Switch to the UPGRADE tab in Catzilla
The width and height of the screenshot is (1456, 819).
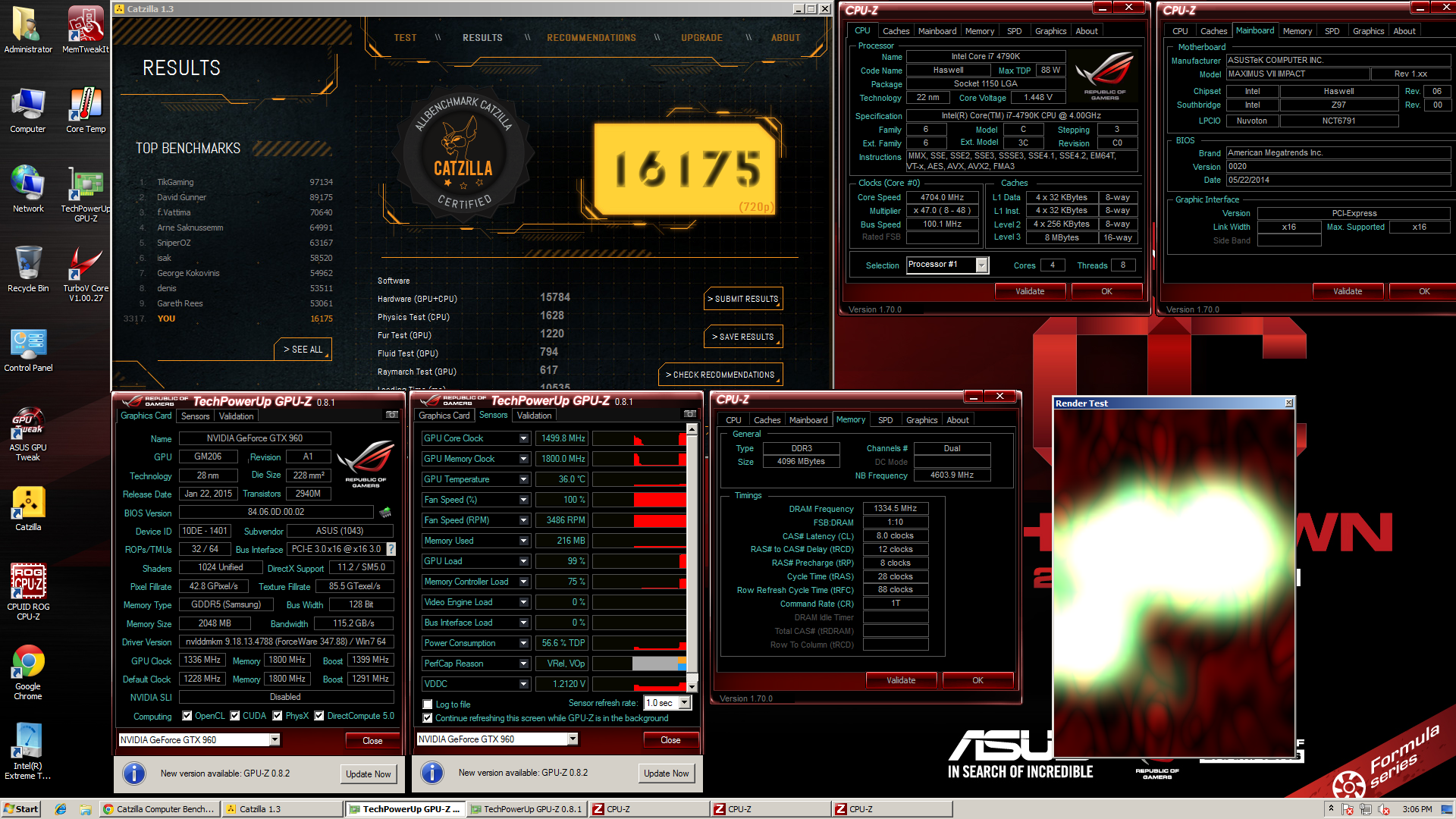tap(701, 38)
